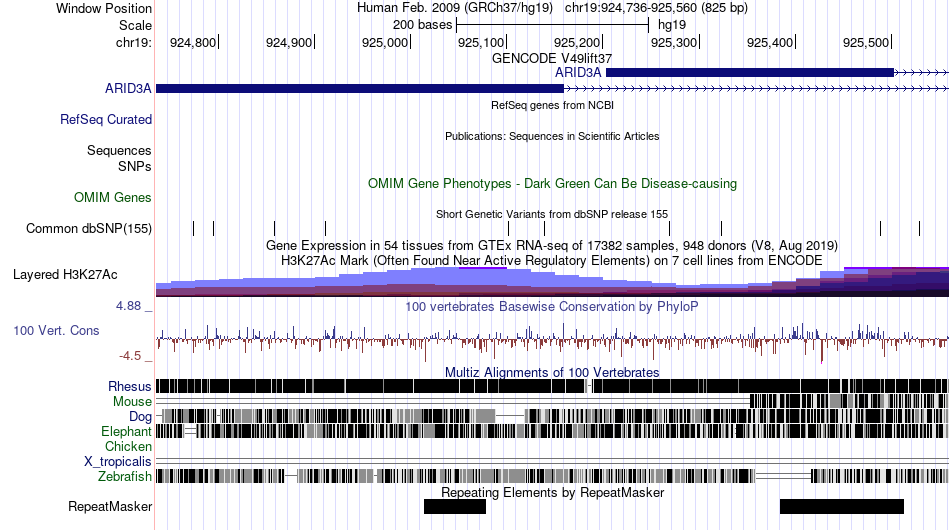The image size is (950, 530).
Task: Click the RefSeq genes from NCBI title
Action: [553, 105]
